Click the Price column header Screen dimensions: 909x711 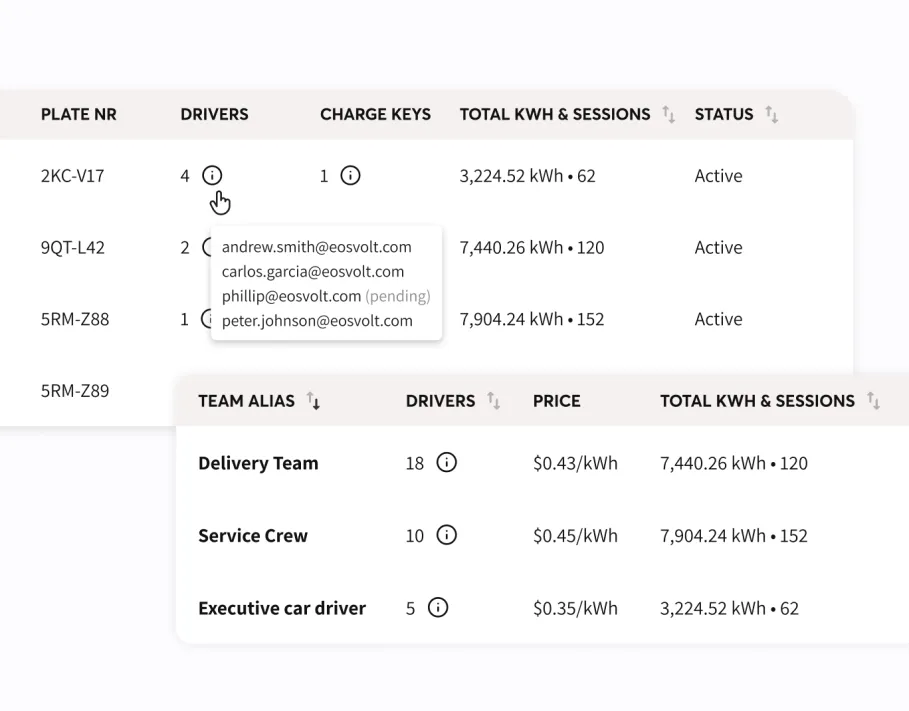click(556, 401)
